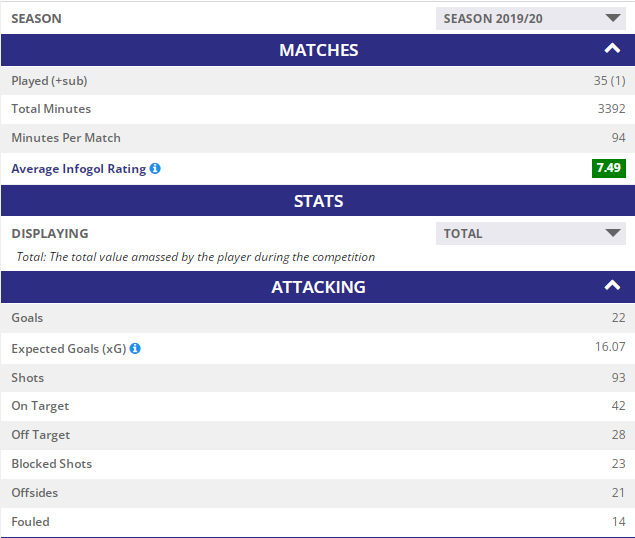The height and width of the screenshot is (538, 635).
Task: Click the Stats section header
Action: [x=318, y=201]
